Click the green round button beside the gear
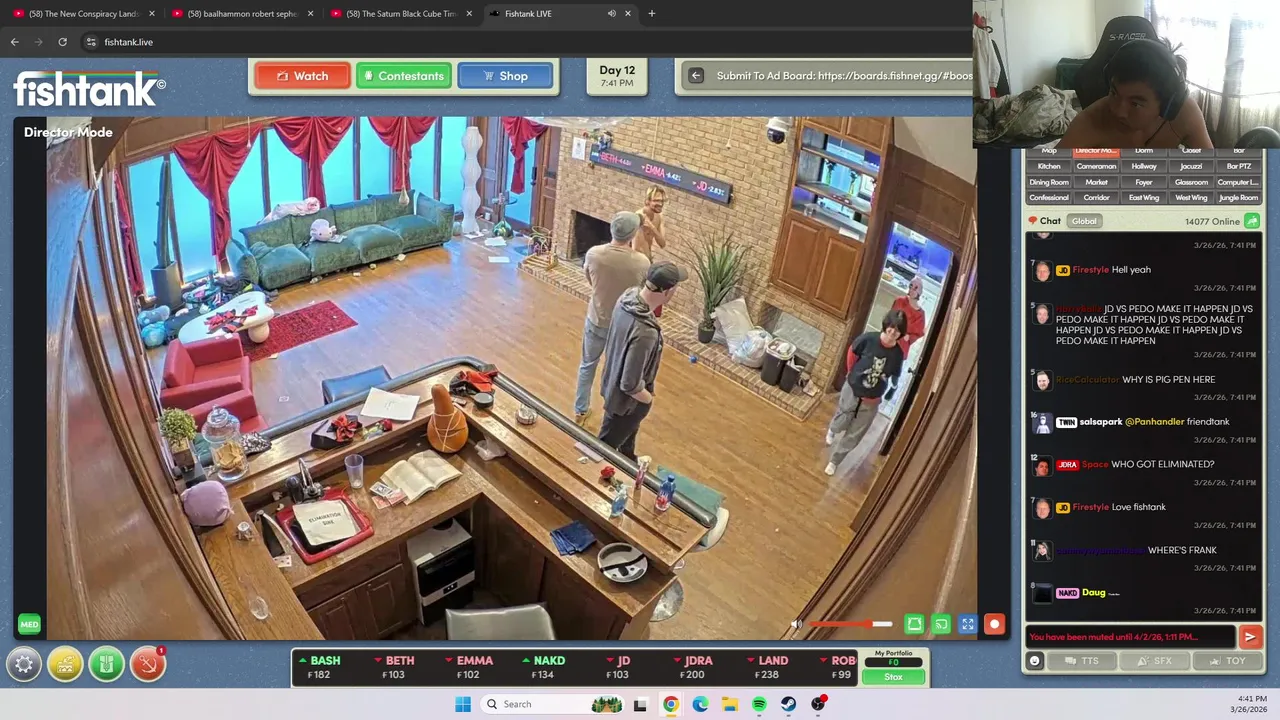This screenshot has width=1280, height=720. point(106,664)
